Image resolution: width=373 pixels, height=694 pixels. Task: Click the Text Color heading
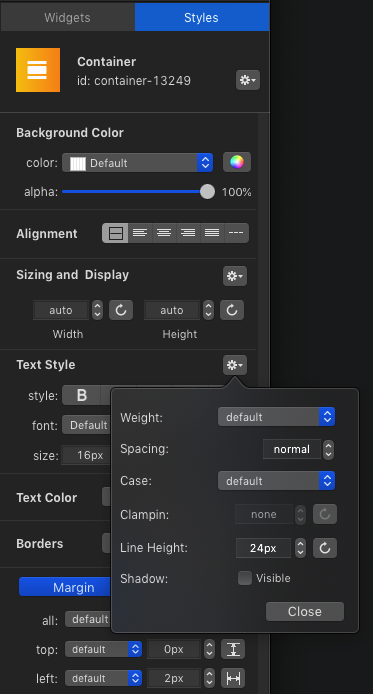(46, 497)
